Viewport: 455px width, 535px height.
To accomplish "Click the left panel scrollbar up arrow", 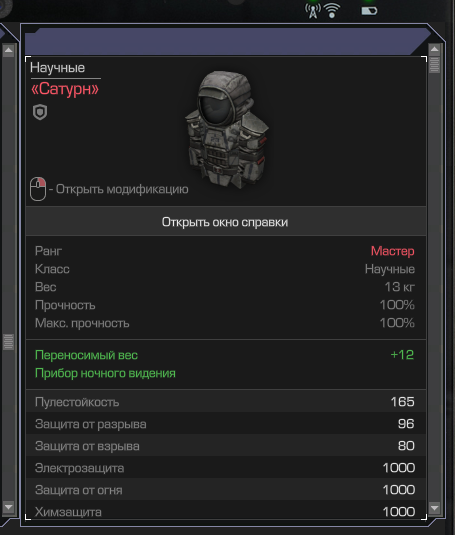I will click(9, 51).
